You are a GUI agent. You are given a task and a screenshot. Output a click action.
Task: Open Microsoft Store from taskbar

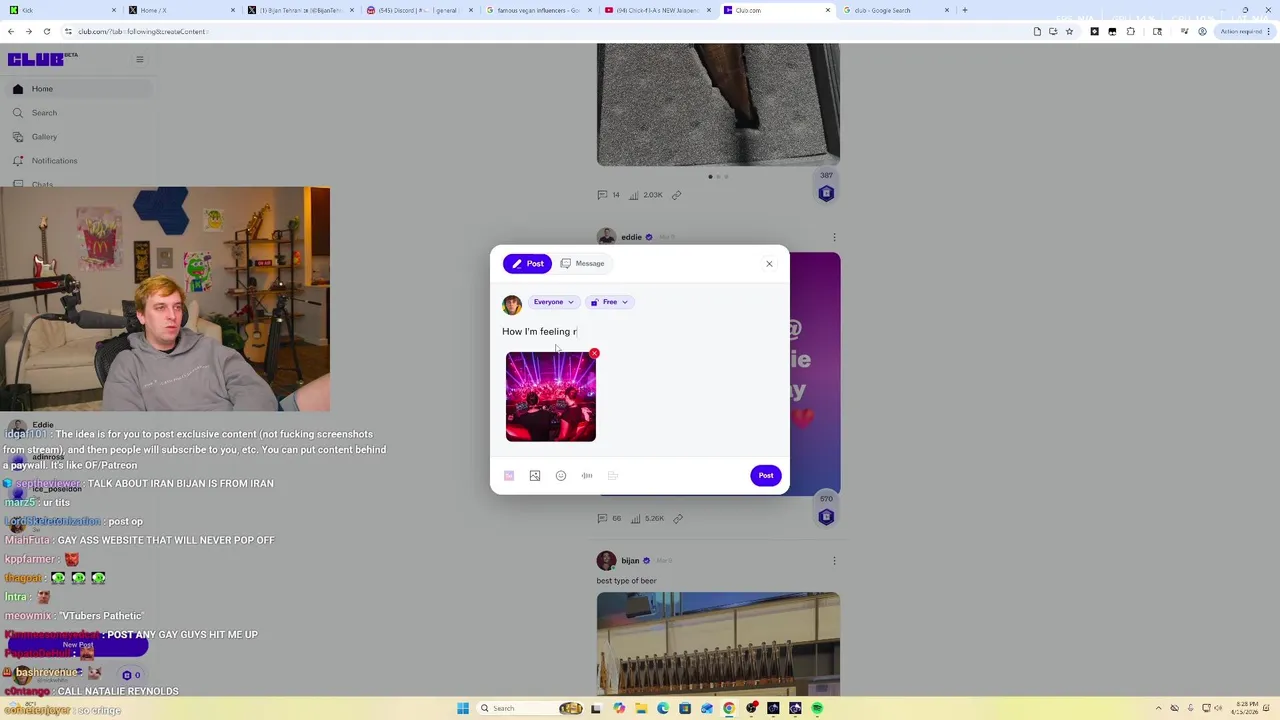tap(685, 709)
